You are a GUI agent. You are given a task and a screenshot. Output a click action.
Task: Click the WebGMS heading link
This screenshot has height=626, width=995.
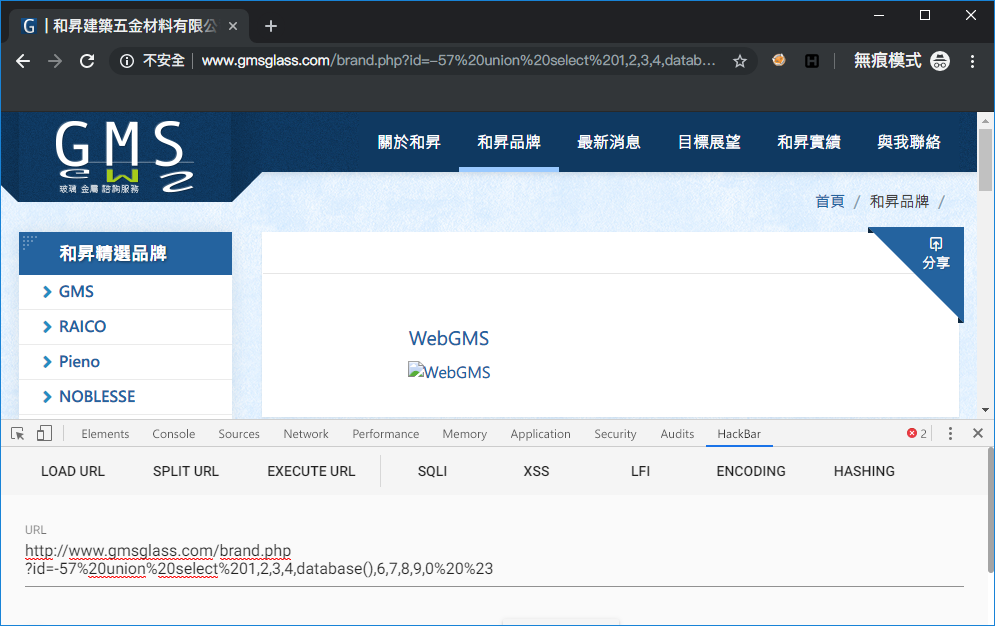(x=449, y=338)
